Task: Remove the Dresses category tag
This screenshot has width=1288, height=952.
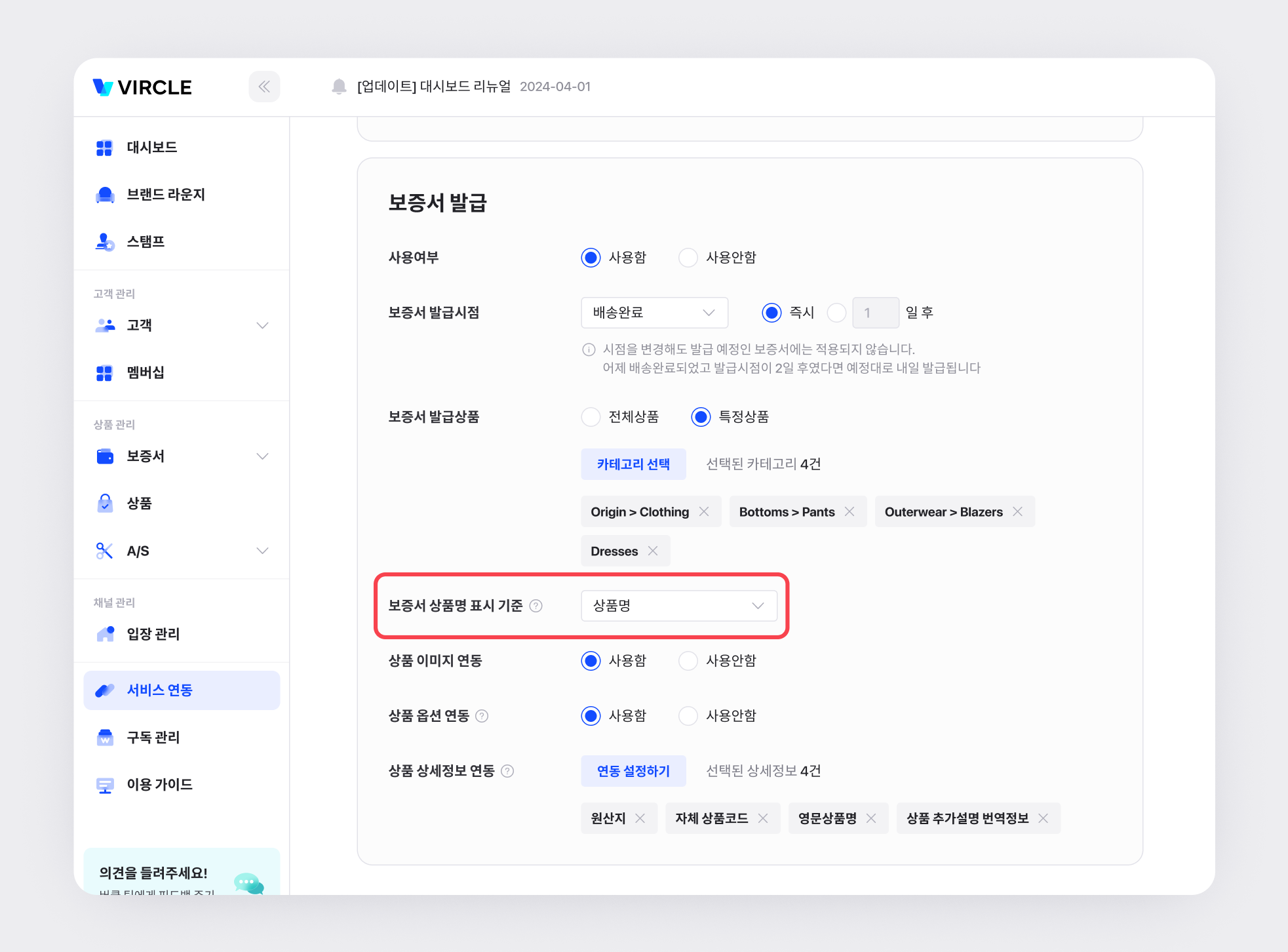Action: point(653,551)
